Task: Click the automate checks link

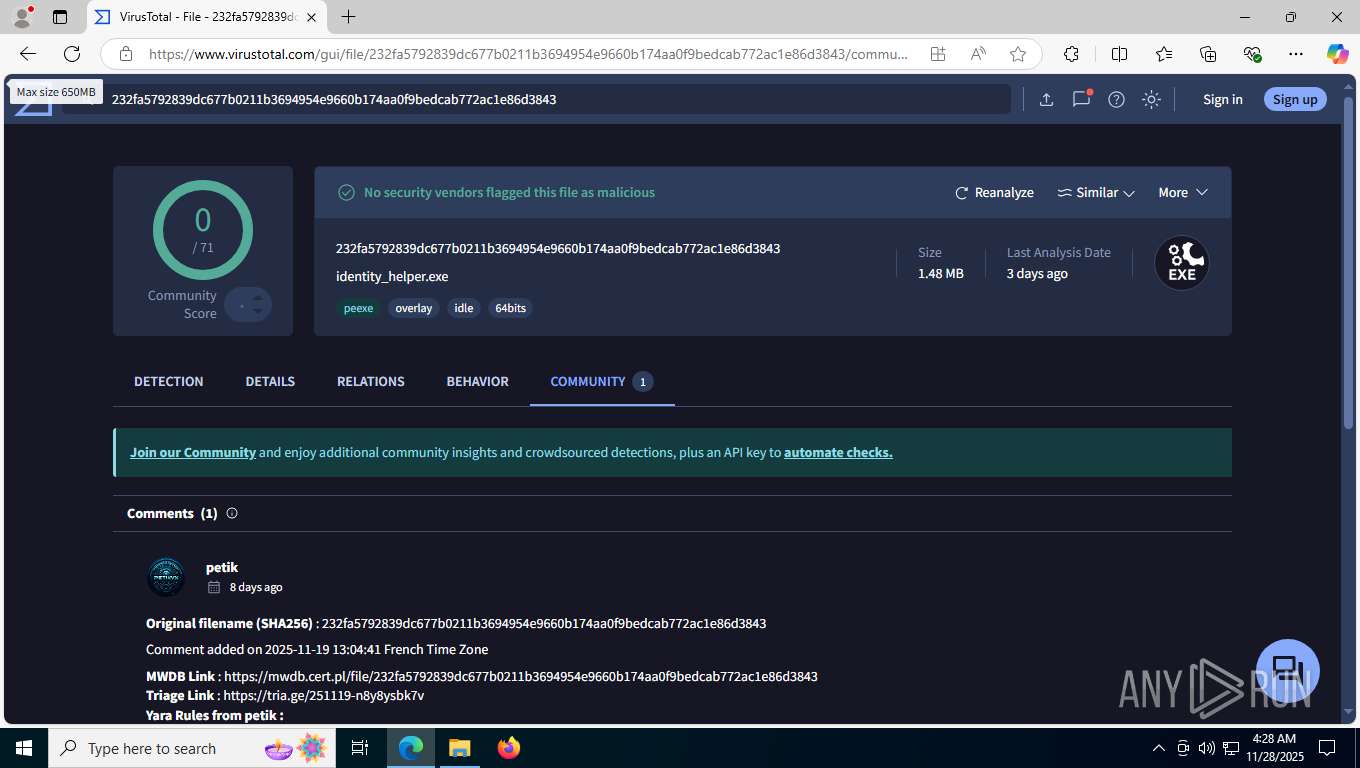Action: [x=838, y=452]
